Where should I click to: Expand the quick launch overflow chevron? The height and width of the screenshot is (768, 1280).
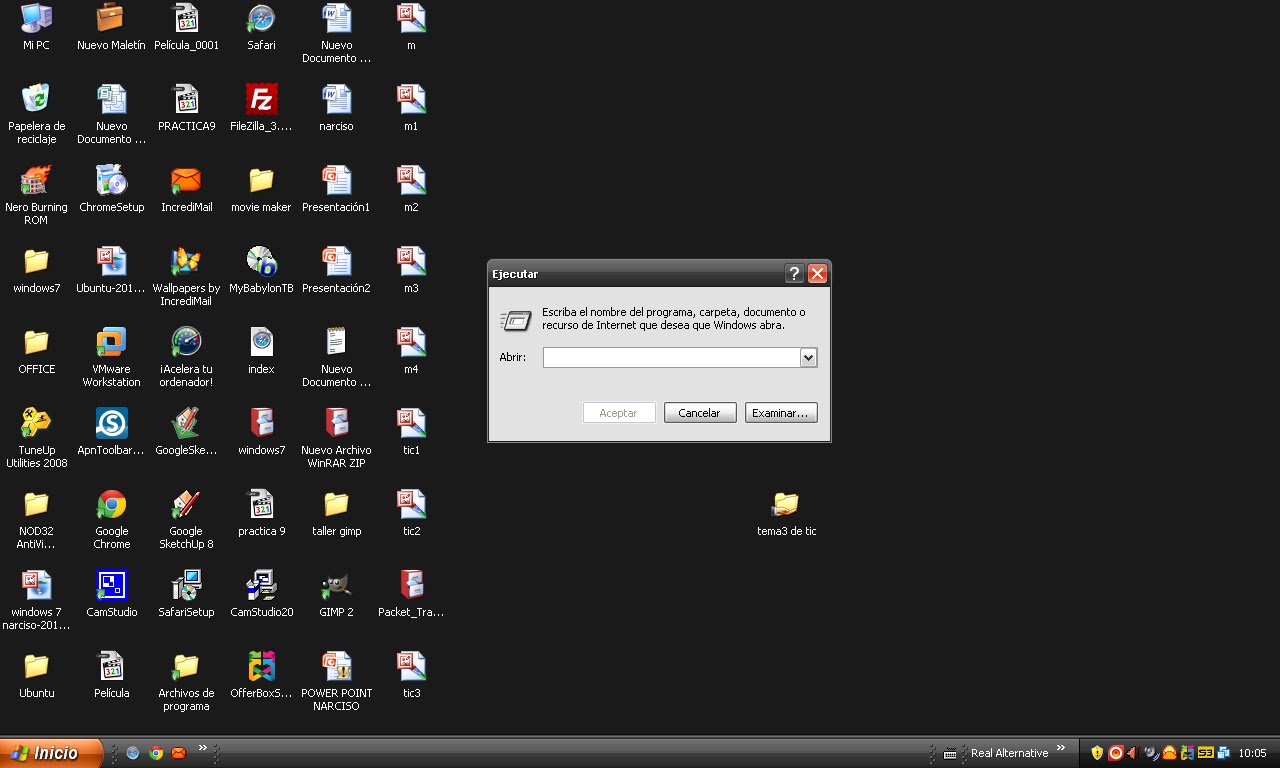pos(202,748)
